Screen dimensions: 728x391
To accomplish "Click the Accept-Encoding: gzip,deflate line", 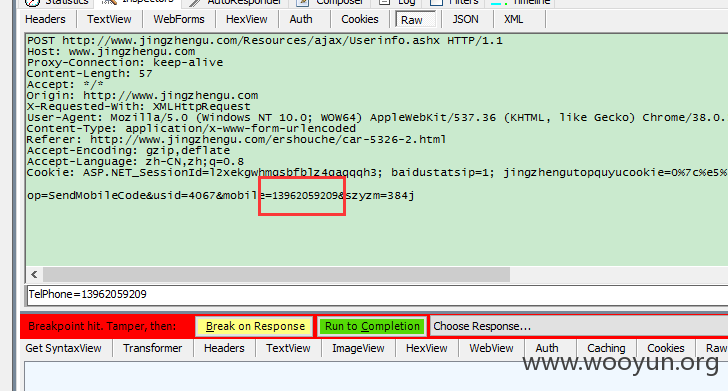I will coord(128,151).
